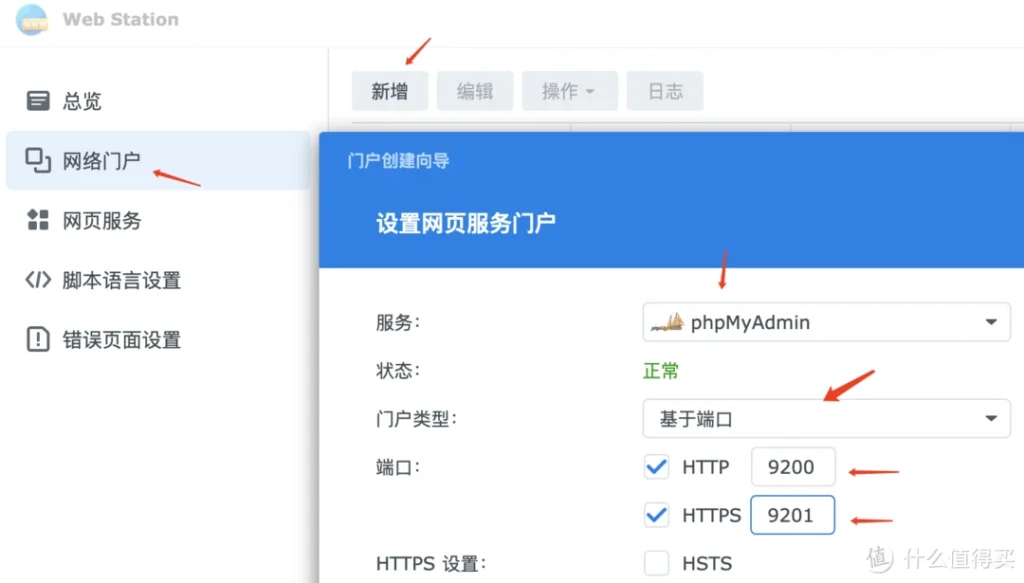Click the 脚本语言设置 code icon
This screenshot has height=583, width=1024.
[x=38, y=280]
